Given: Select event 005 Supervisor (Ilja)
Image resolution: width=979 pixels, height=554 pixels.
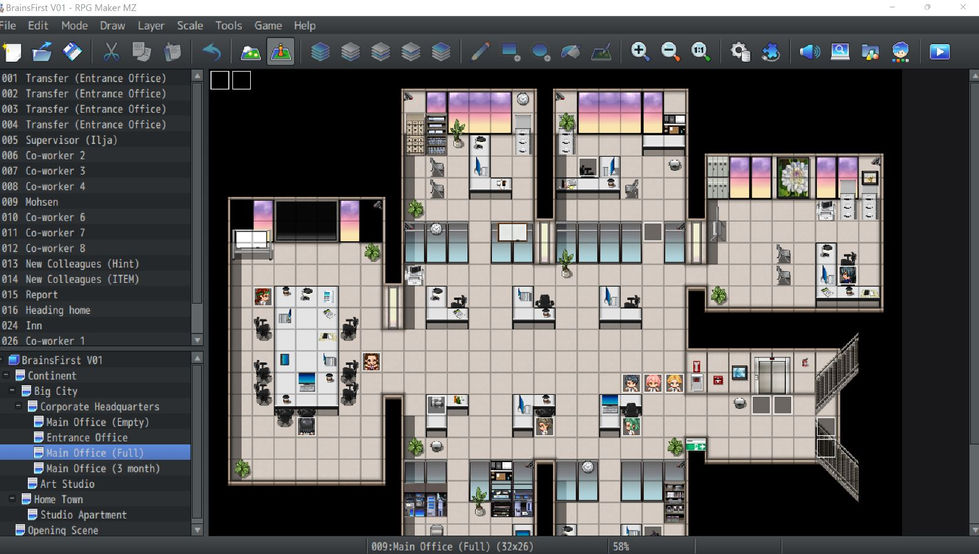Looking at the screenshot, I should coord(95,140).
